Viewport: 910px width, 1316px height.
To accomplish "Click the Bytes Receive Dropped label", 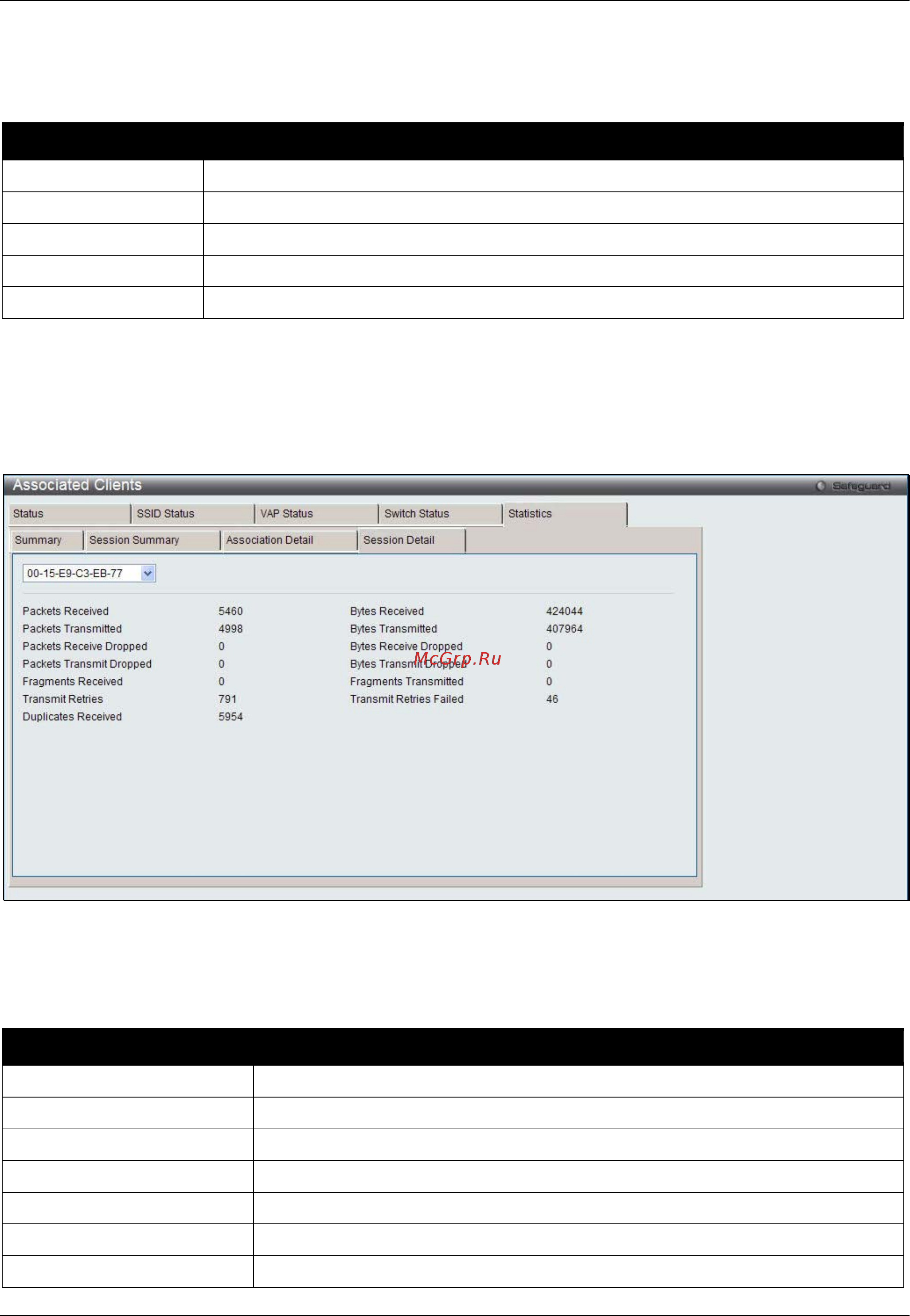I will pyautogui.click(x=406, y=646).
